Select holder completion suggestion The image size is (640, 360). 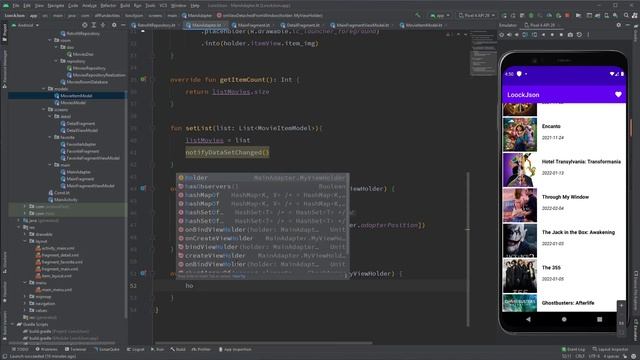(x=262, y=178)
